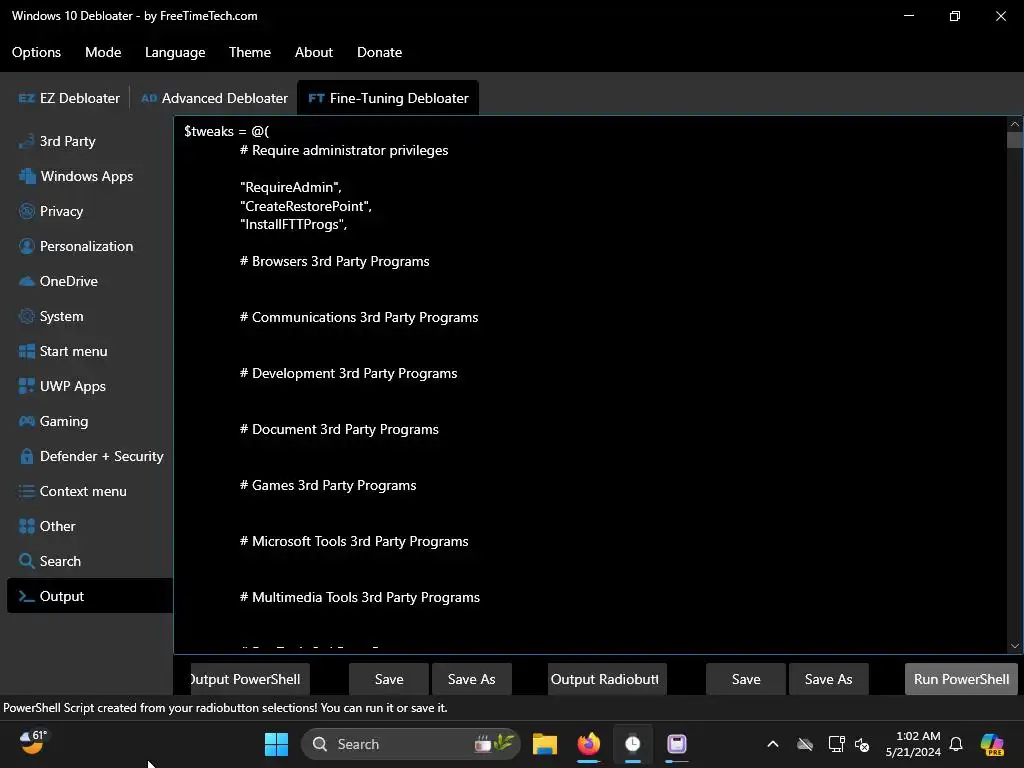
Task: Click the "CreateRestorePoint" line
Action: [x=306, y=206]
